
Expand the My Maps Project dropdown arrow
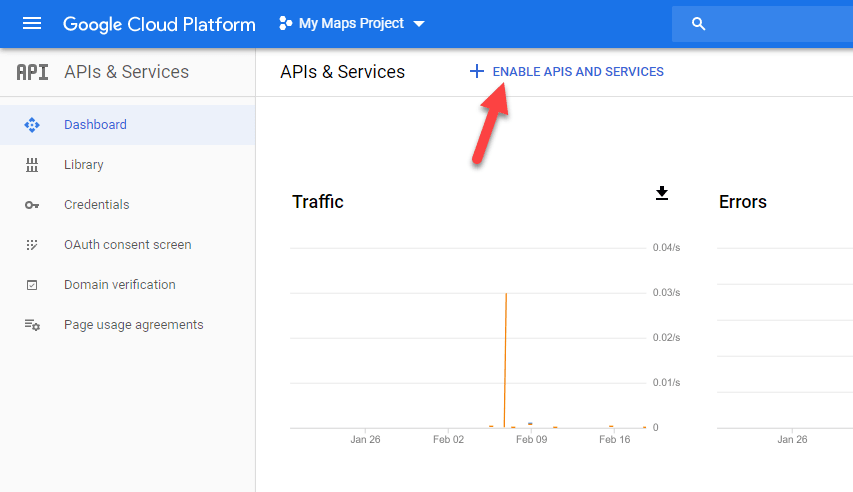click(x=419, y=24)
